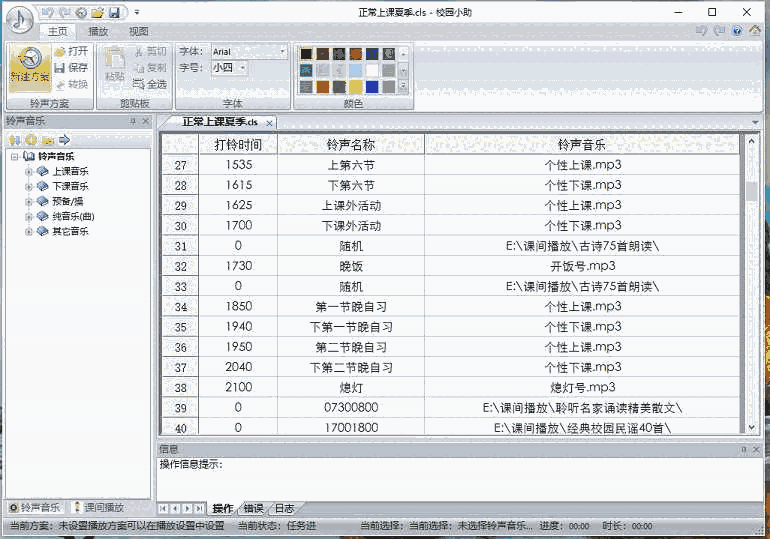Viewport: 770px width, 539px height.
Task: Click the cell 第一节晚自习
Action: point(351,307)
